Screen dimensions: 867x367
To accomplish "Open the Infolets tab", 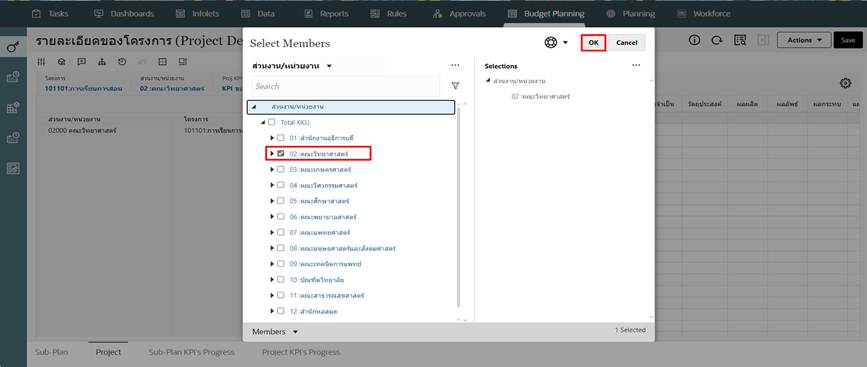I will point(197,13).
